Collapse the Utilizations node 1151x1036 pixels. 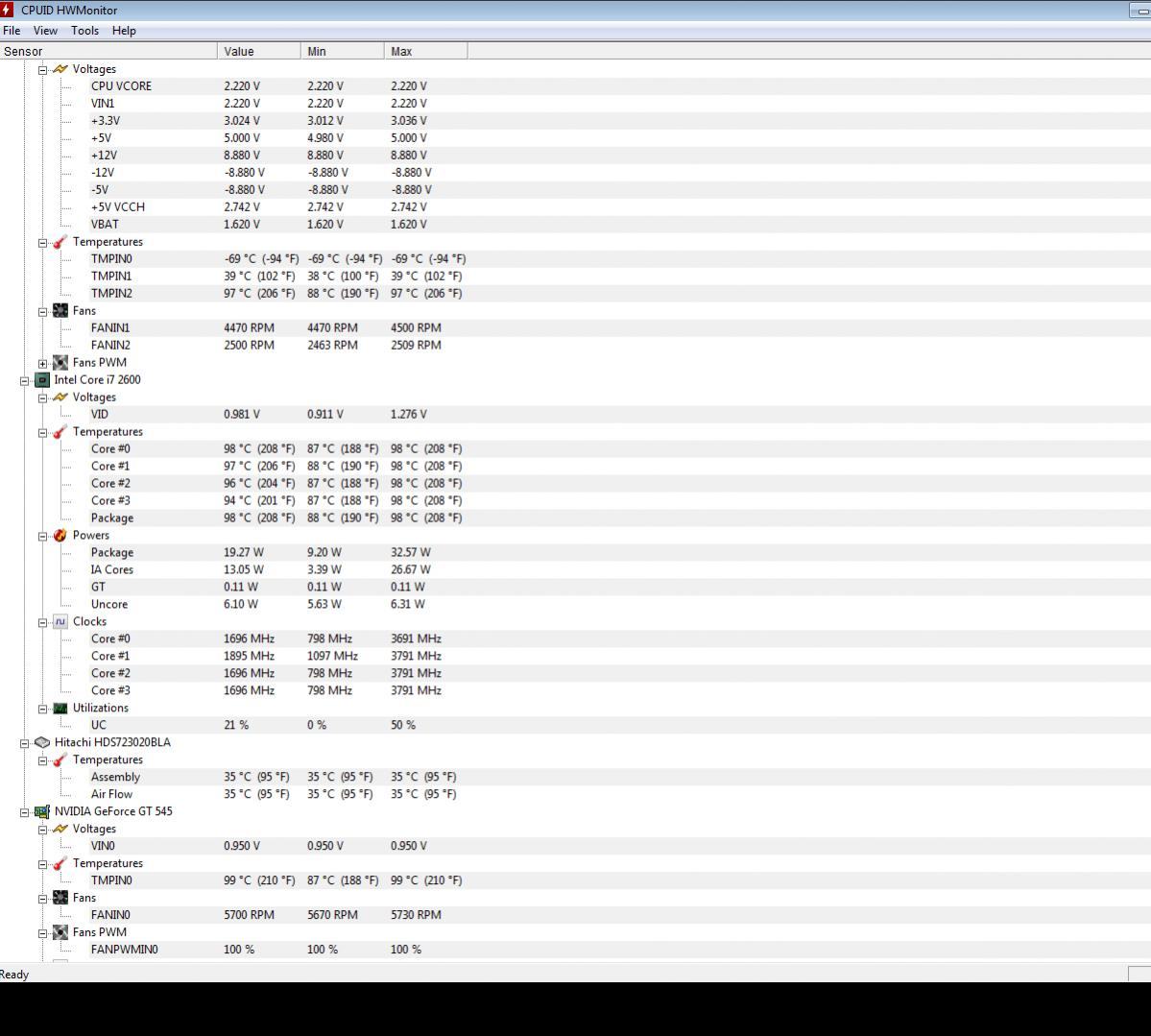[x=42, y=709]
